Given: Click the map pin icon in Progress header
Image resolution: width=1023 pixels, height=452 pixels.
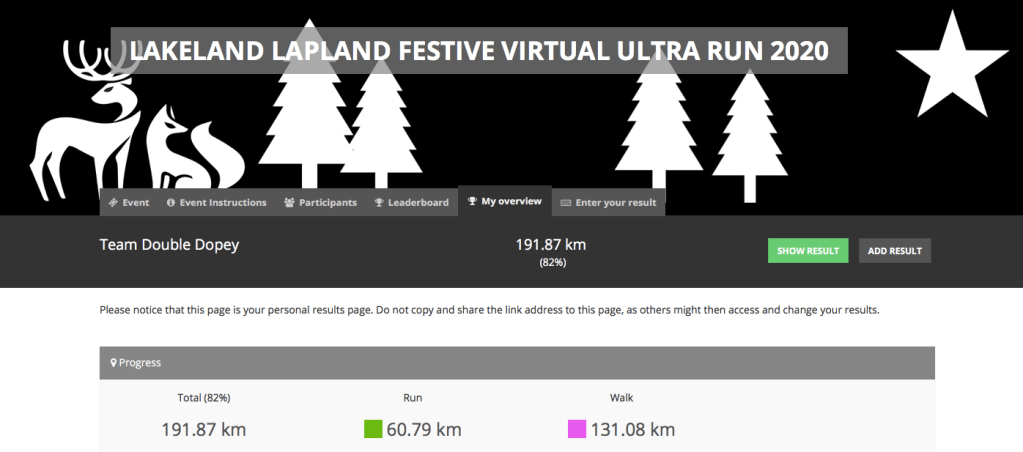Looking at the screenshot, I should click(x=114, y=363).
